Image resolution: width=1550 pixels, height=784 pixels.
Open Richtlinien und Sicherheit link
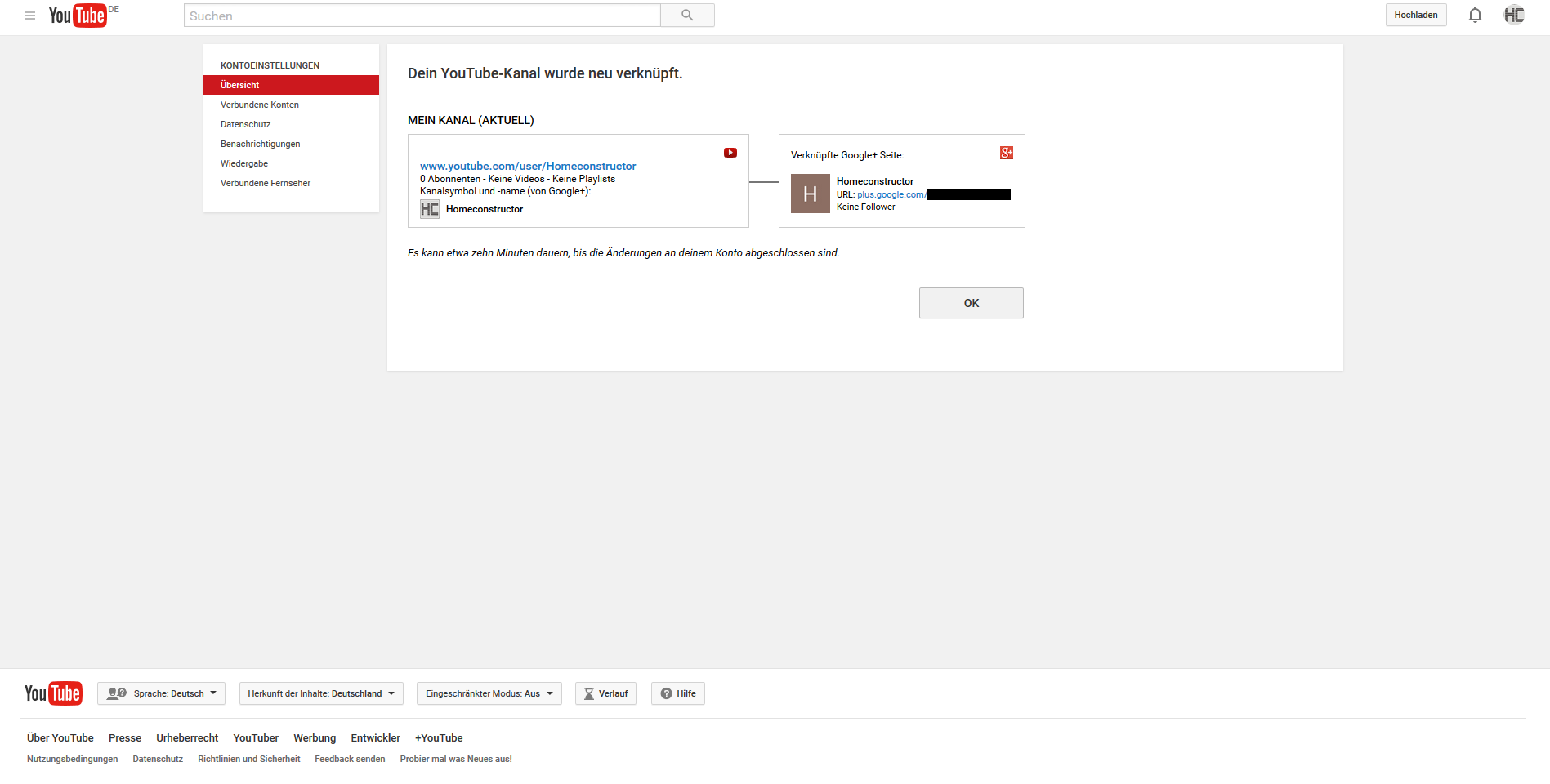249,759
